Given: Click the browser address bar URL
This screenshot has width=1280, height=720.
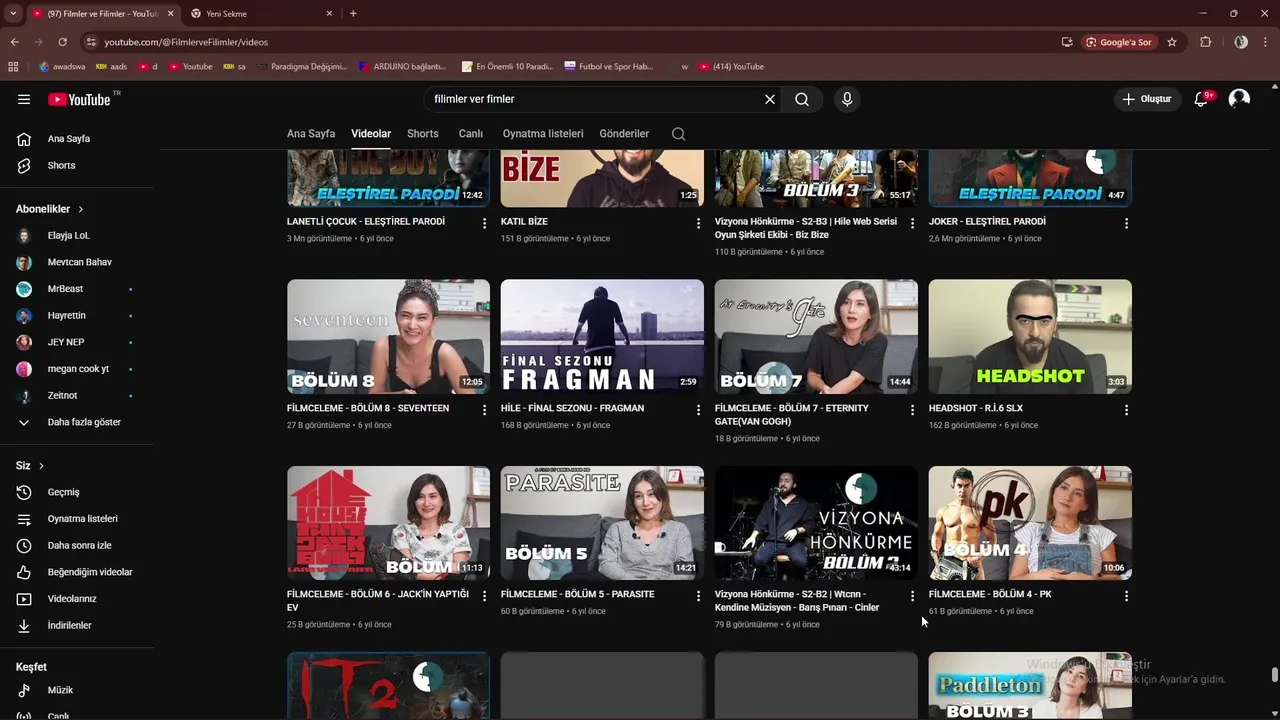Looking at the screenshot, I should coord(186,42).
